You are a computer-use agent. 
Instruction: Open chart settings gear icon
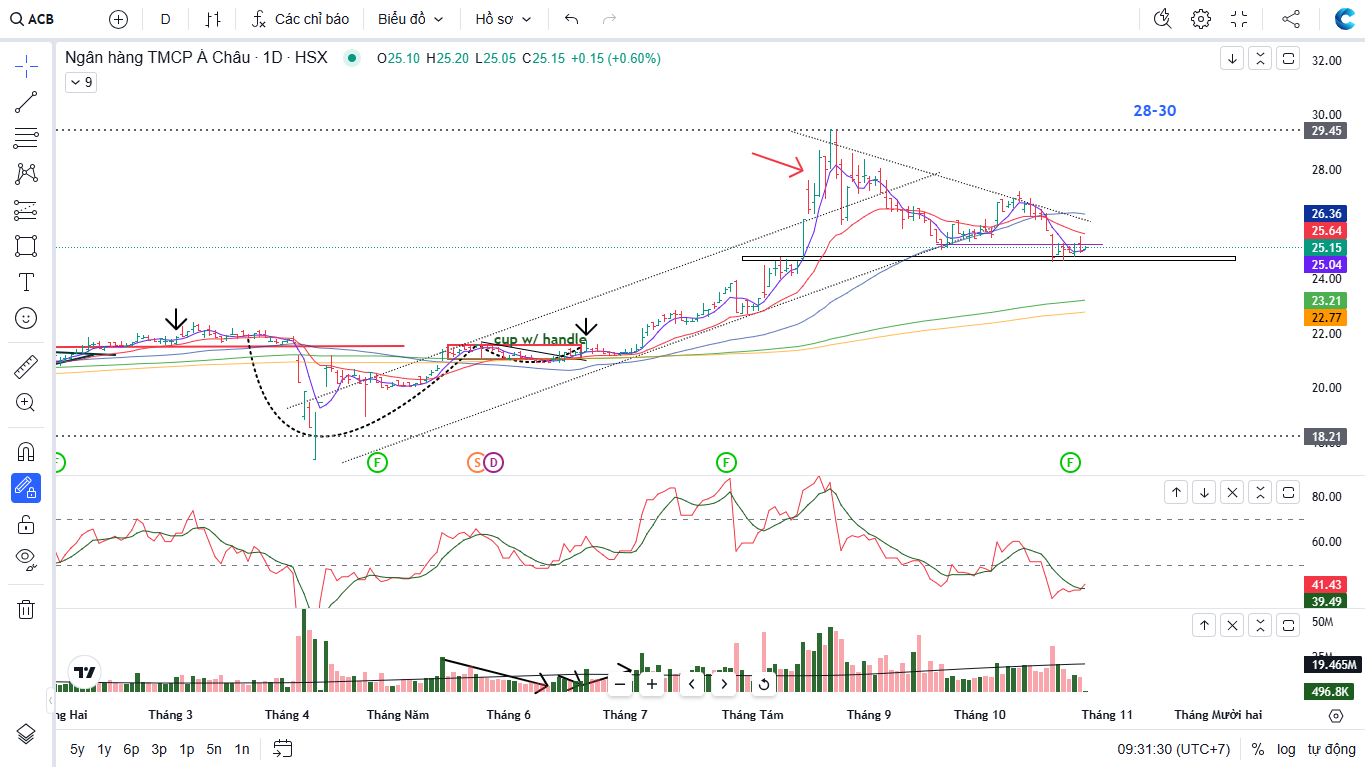tap(1201, 19)
